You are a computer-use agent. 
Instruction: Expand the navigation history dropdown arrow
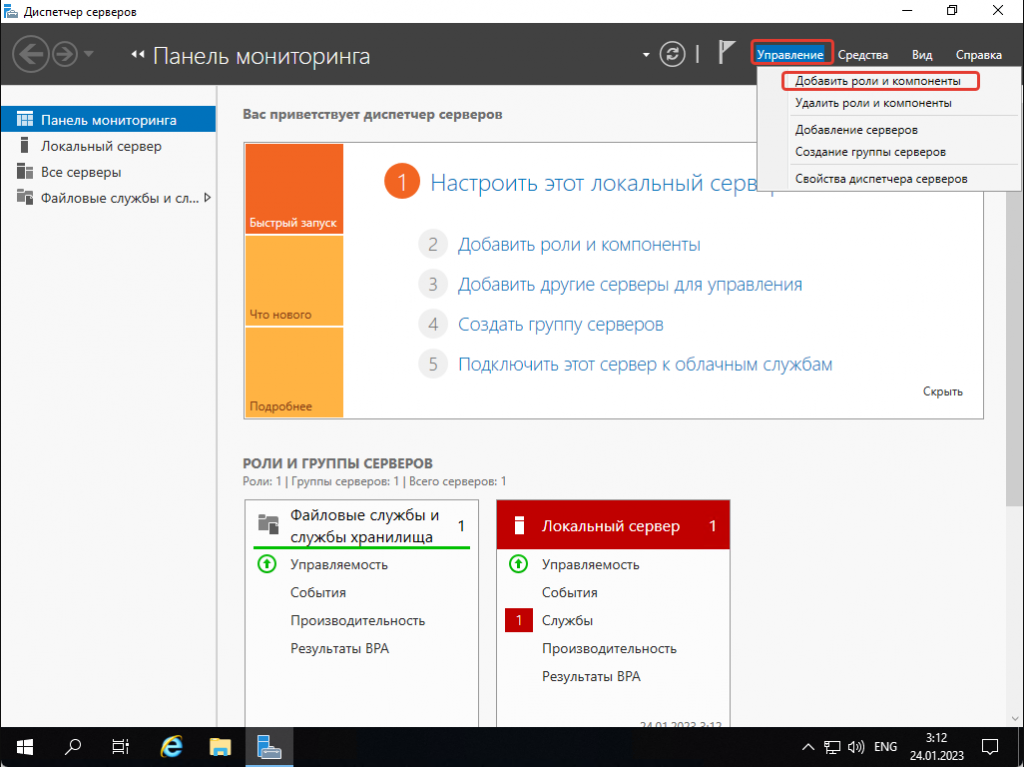point(89,54)
